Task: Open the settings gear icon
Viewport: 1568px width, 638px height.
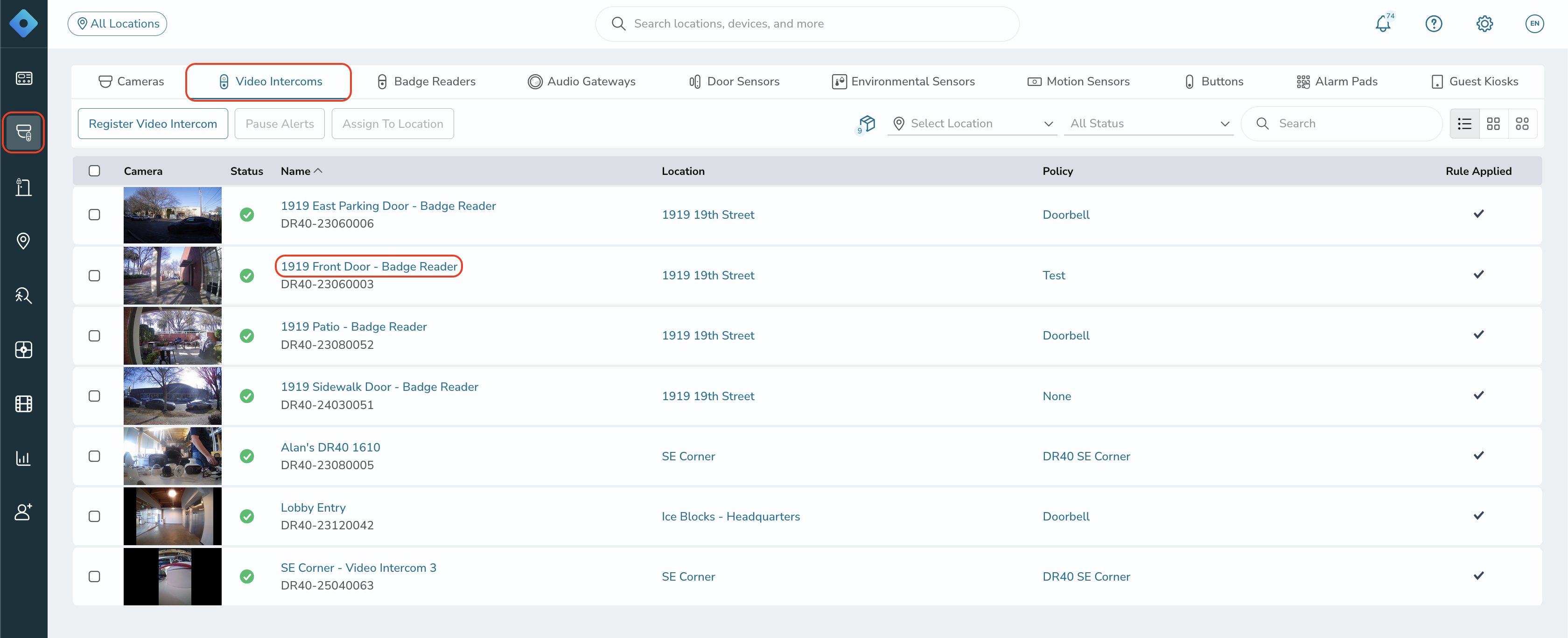Action: click(1484, 24)
